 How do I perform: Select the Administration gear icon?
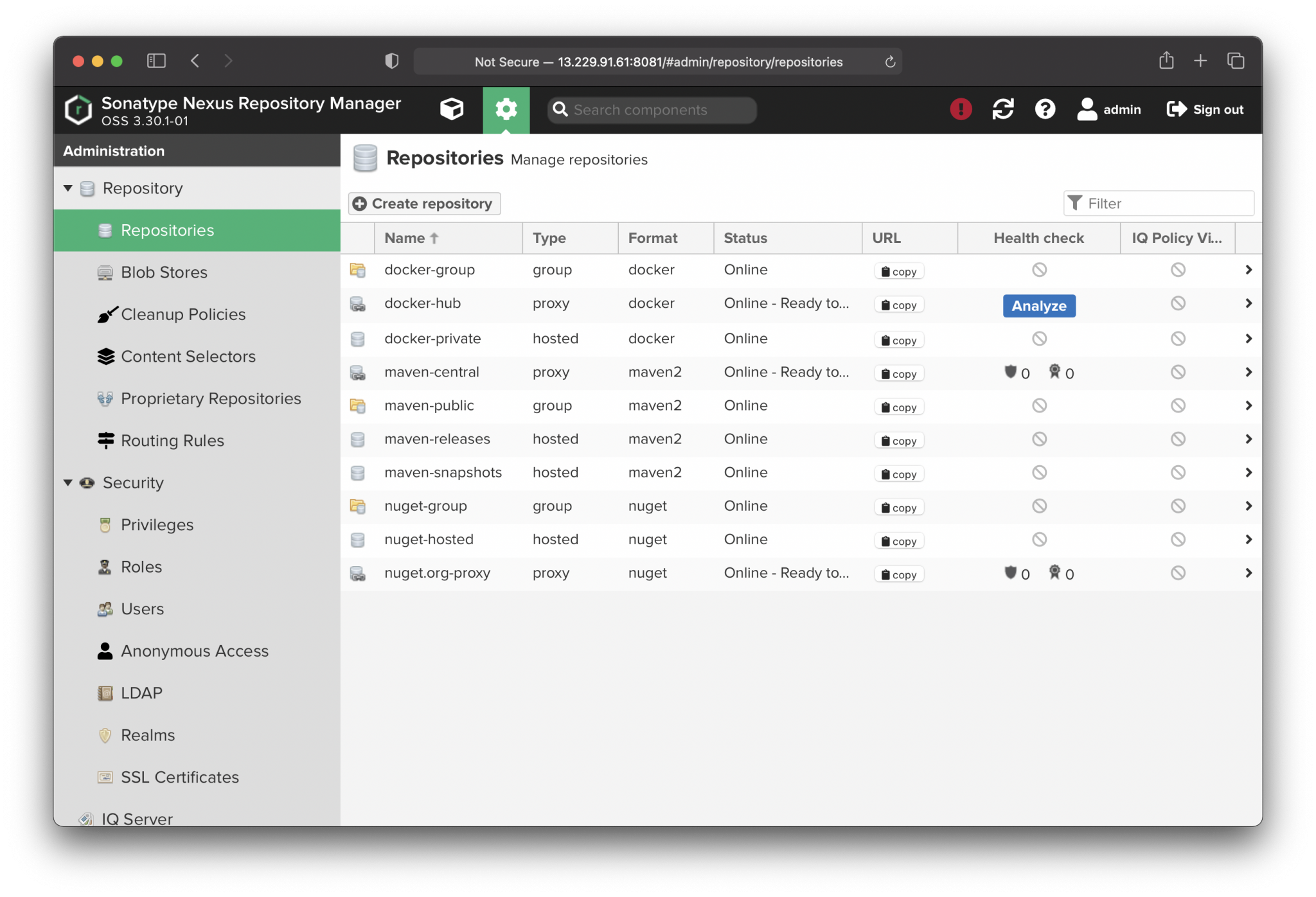tap(506, 109)
